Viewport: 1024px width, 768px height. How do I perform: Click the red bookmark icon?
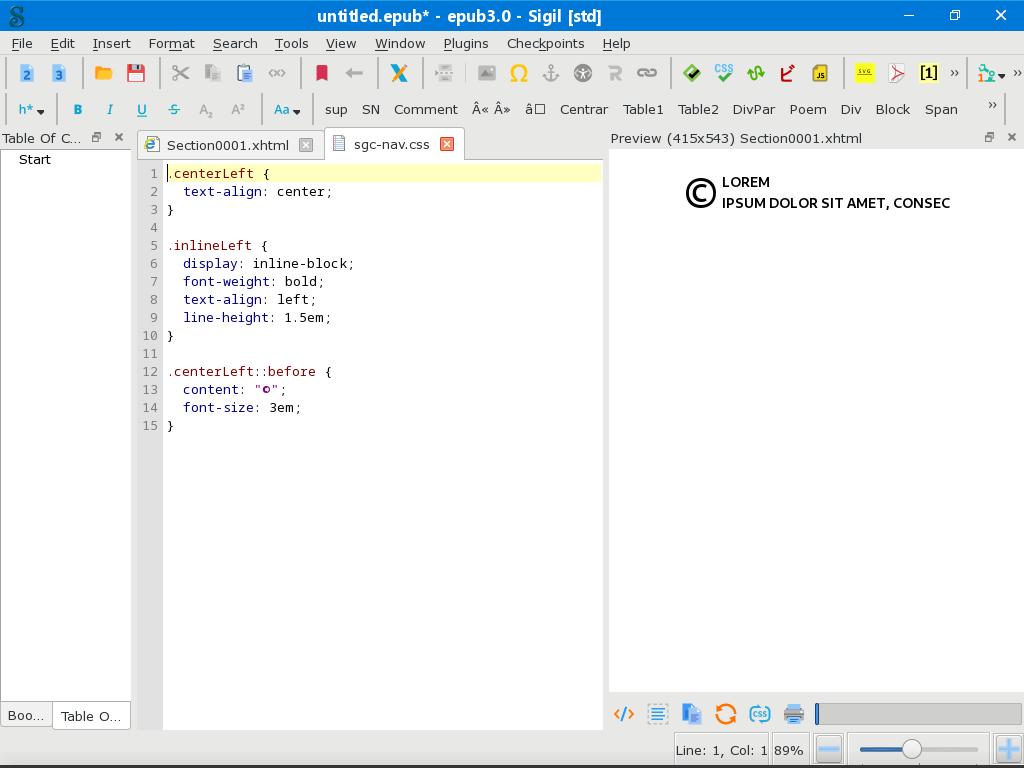322,73
